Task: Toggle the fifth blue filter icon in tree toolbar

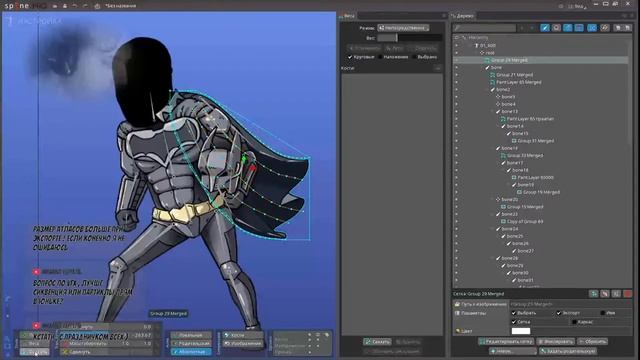Action: (x=592, y=28)
